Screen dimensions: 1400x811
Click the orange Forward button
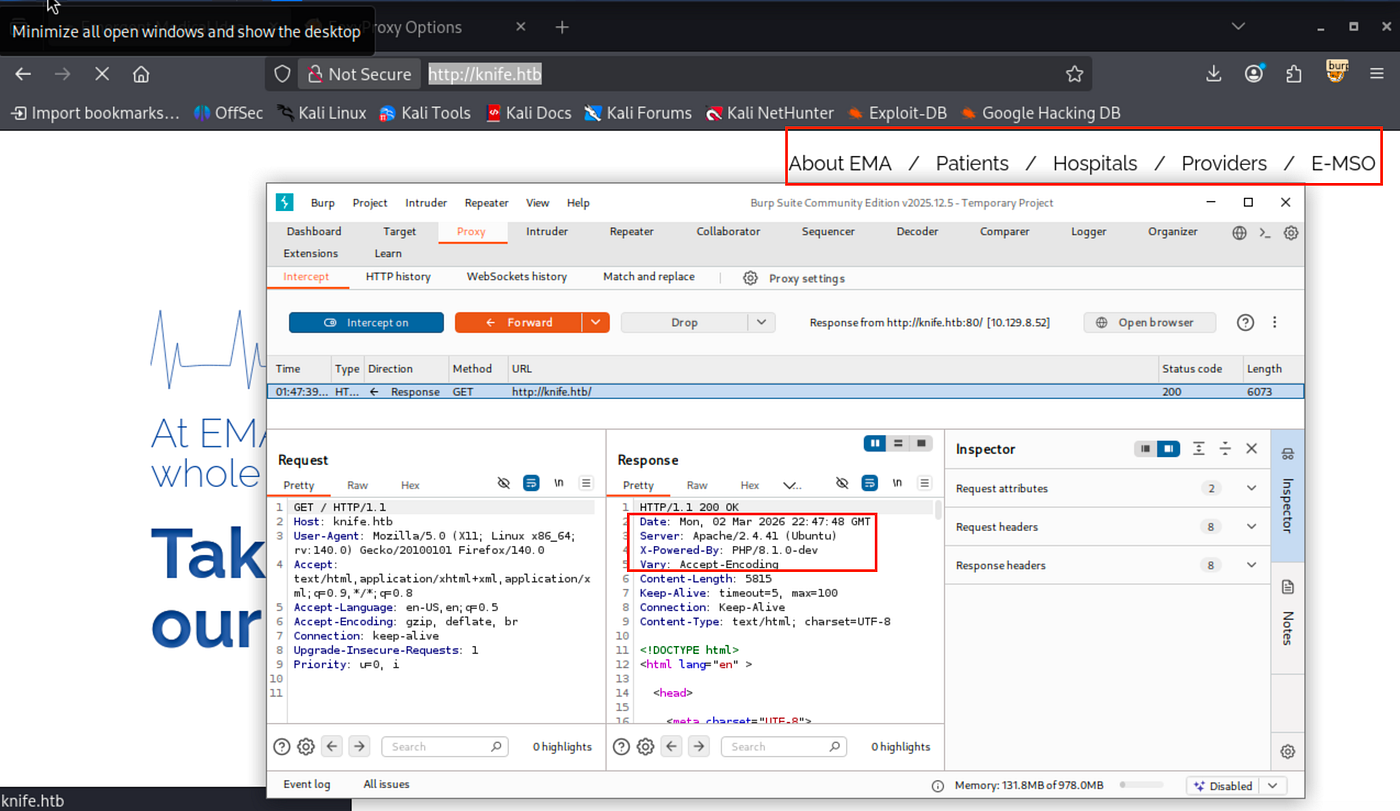520,323
